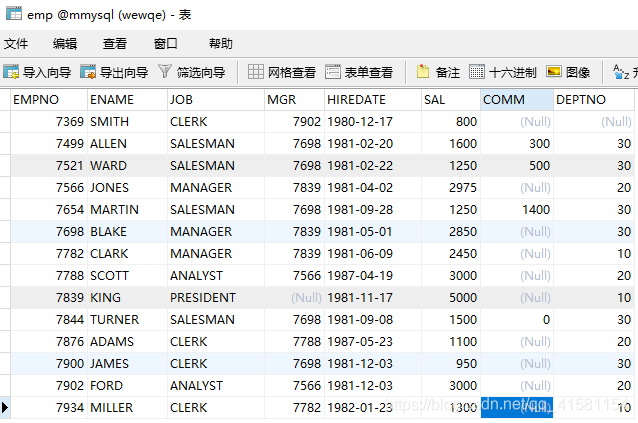Open the Filter Wizard (筛选向导) funnel icon

165,72
